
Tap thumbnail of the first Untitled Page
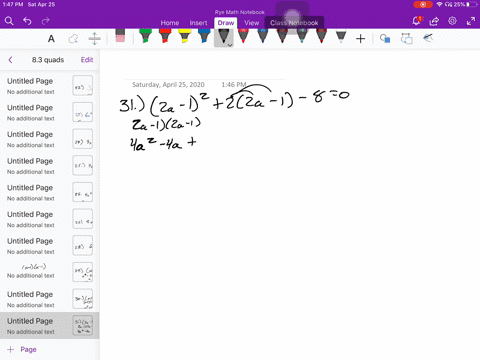83,86
